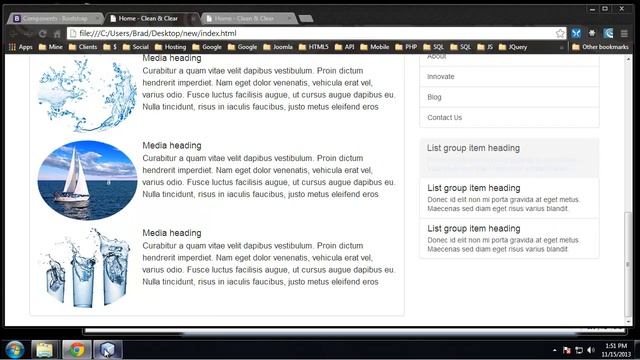
Task: Click the puzzle-piece extension icon in toolbar
Action: point(592,33)
